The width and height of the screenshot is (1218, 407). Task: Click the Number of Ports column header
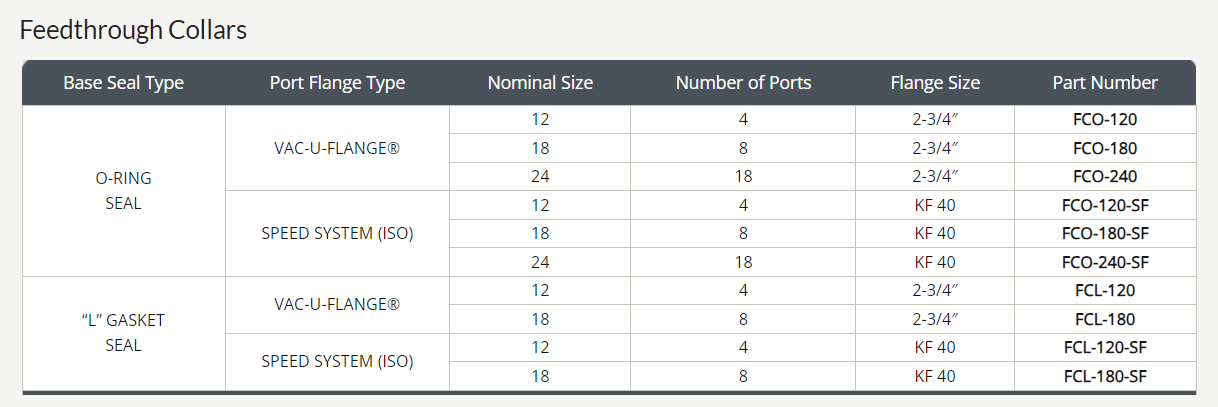coord(743,83)
